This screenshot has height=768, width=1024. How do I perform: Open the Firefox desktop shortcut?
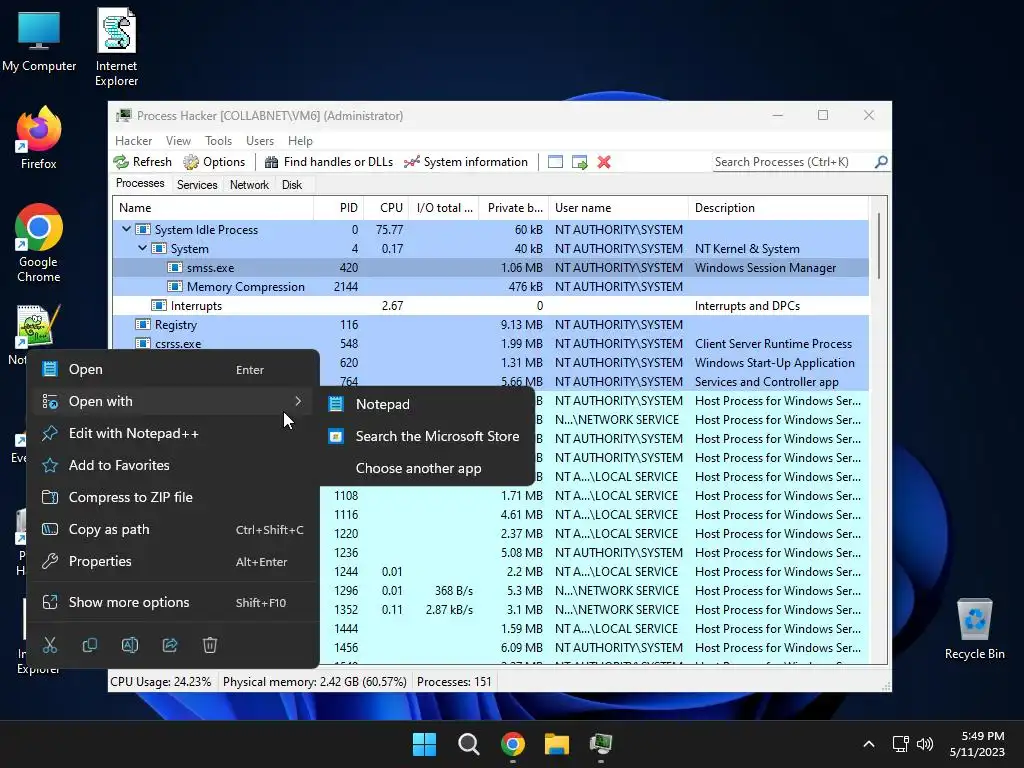[x=39, y=138]
